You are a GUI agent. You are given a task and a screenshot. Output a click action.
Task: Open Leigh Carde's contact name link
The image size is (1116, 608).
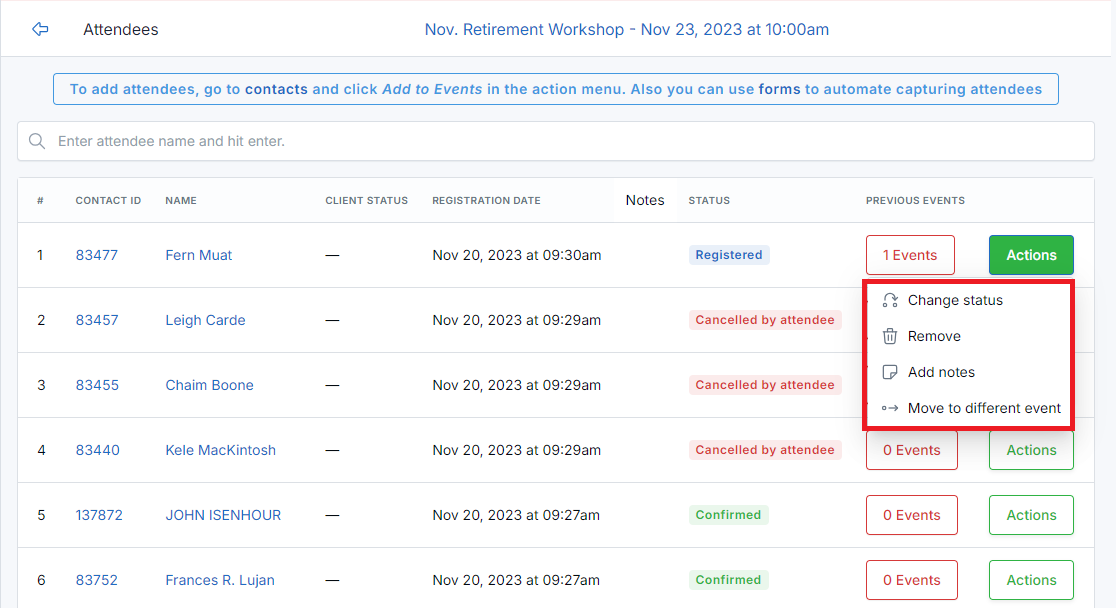coord(205,320)
